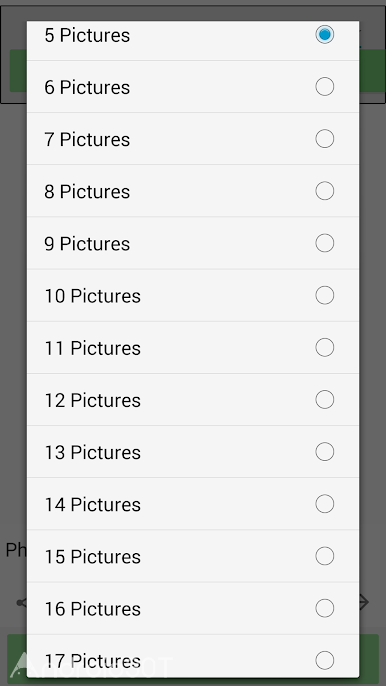Select 14 Pictures radio circle
386x686 pixels.
[x=324, y=504]
